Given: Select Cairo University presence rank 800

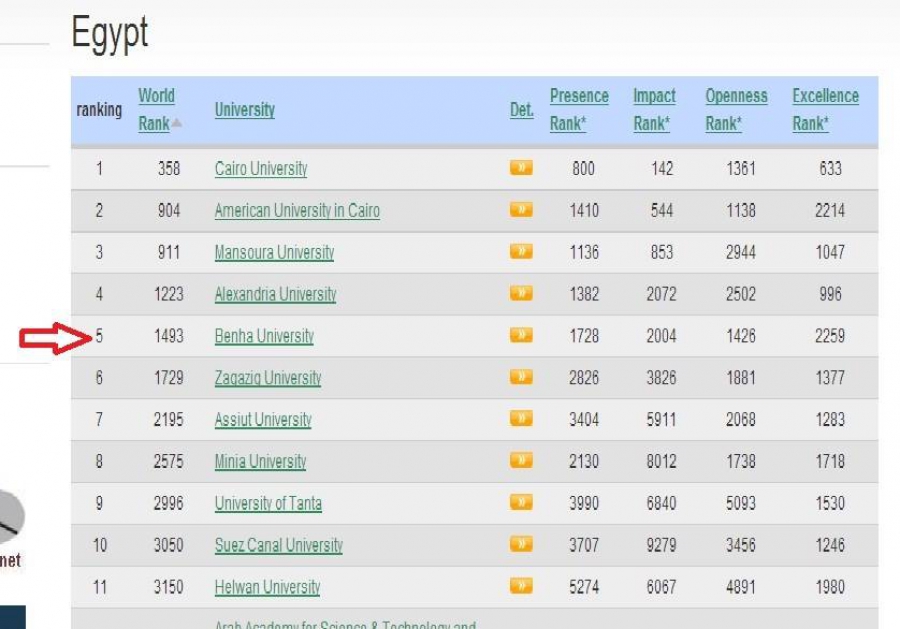Looking at the screenshot, I should pyautogui.click(x=584, y=169).
